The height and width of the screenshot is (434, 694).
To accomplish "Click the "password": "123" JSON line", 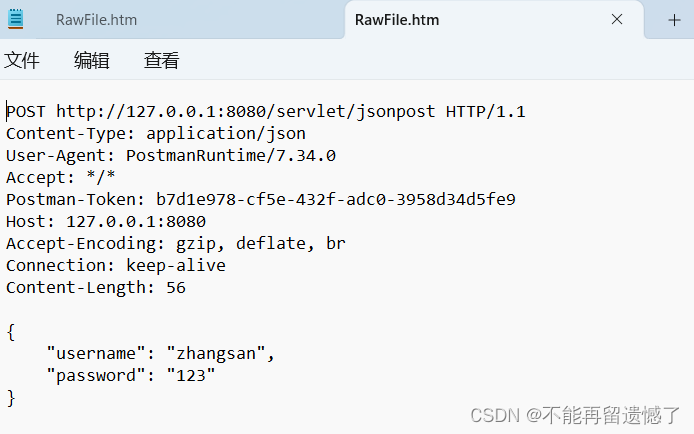I will pyautogui.click(x=131, y=376).
